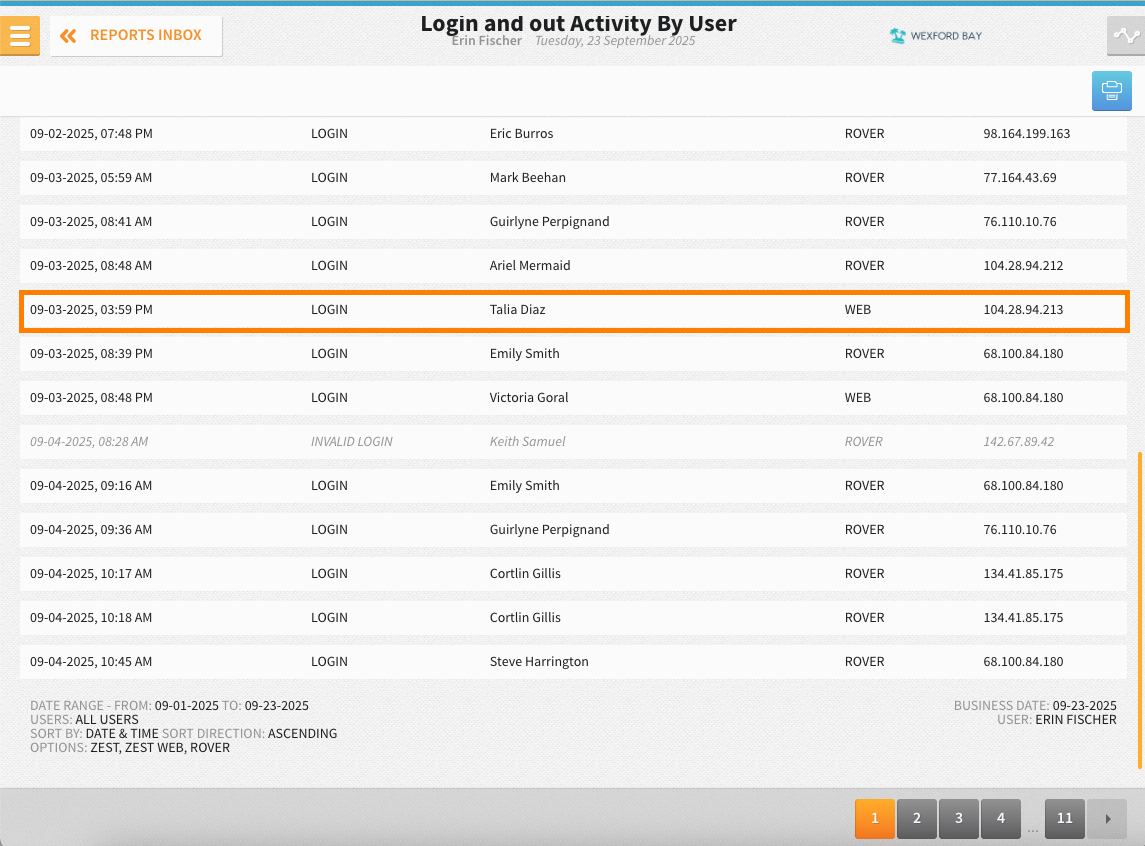Screen dimensions: 1145x846
Task: Jump to page 11
Action: pyautogui.click(x=1065, y=818)
